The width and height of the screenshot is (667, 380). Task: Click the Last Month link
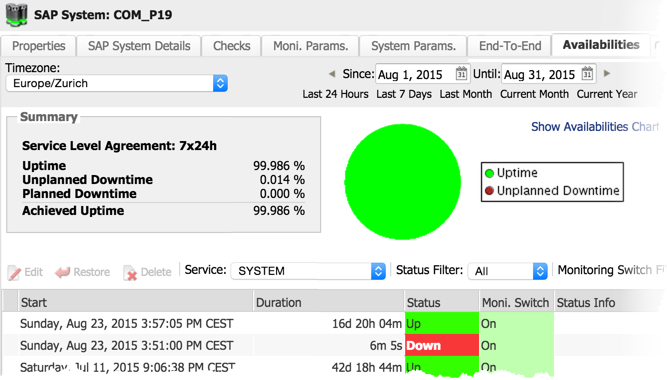[466, 94]
